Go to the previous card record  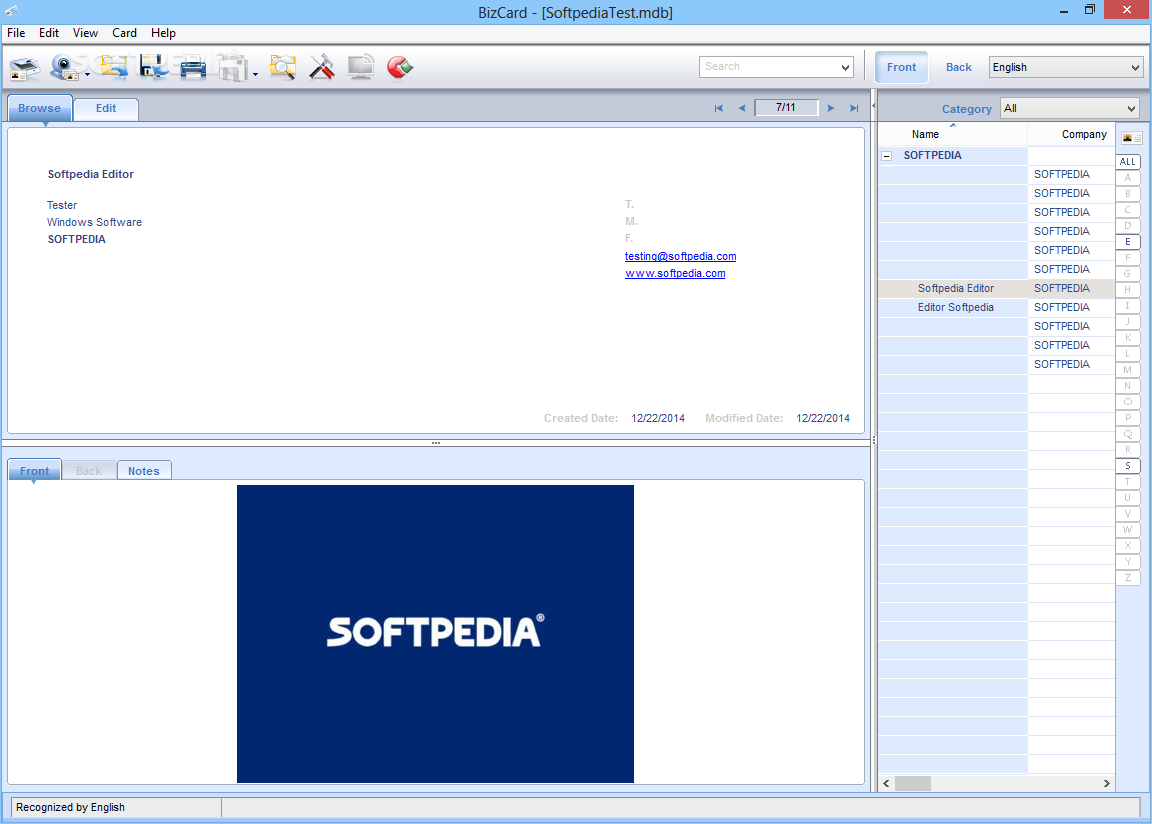click(742, 108)
